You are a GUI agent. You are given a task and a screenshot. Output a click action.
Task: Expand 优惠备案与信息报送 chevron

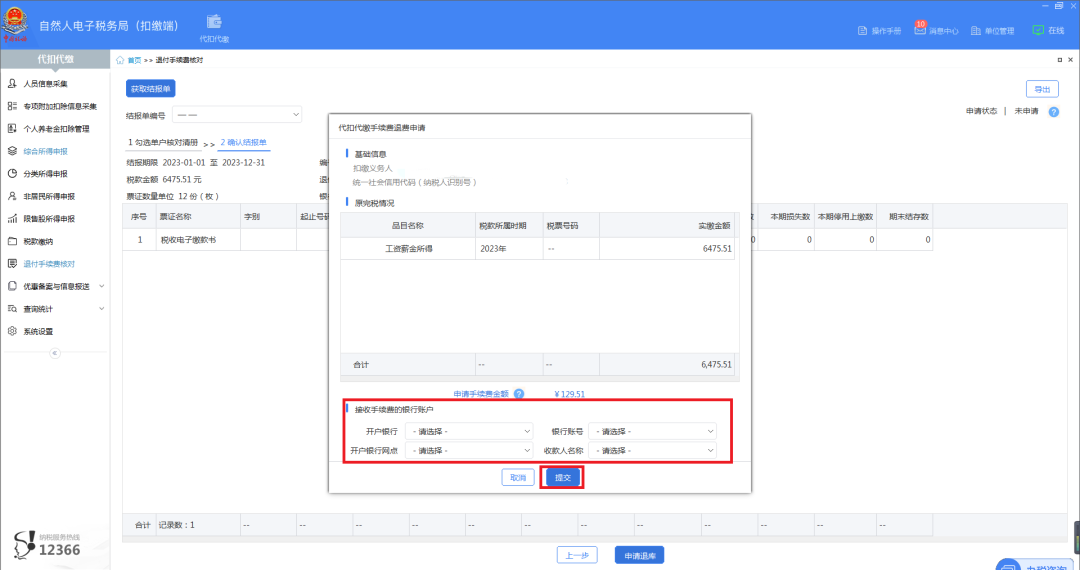coord(102,286)
